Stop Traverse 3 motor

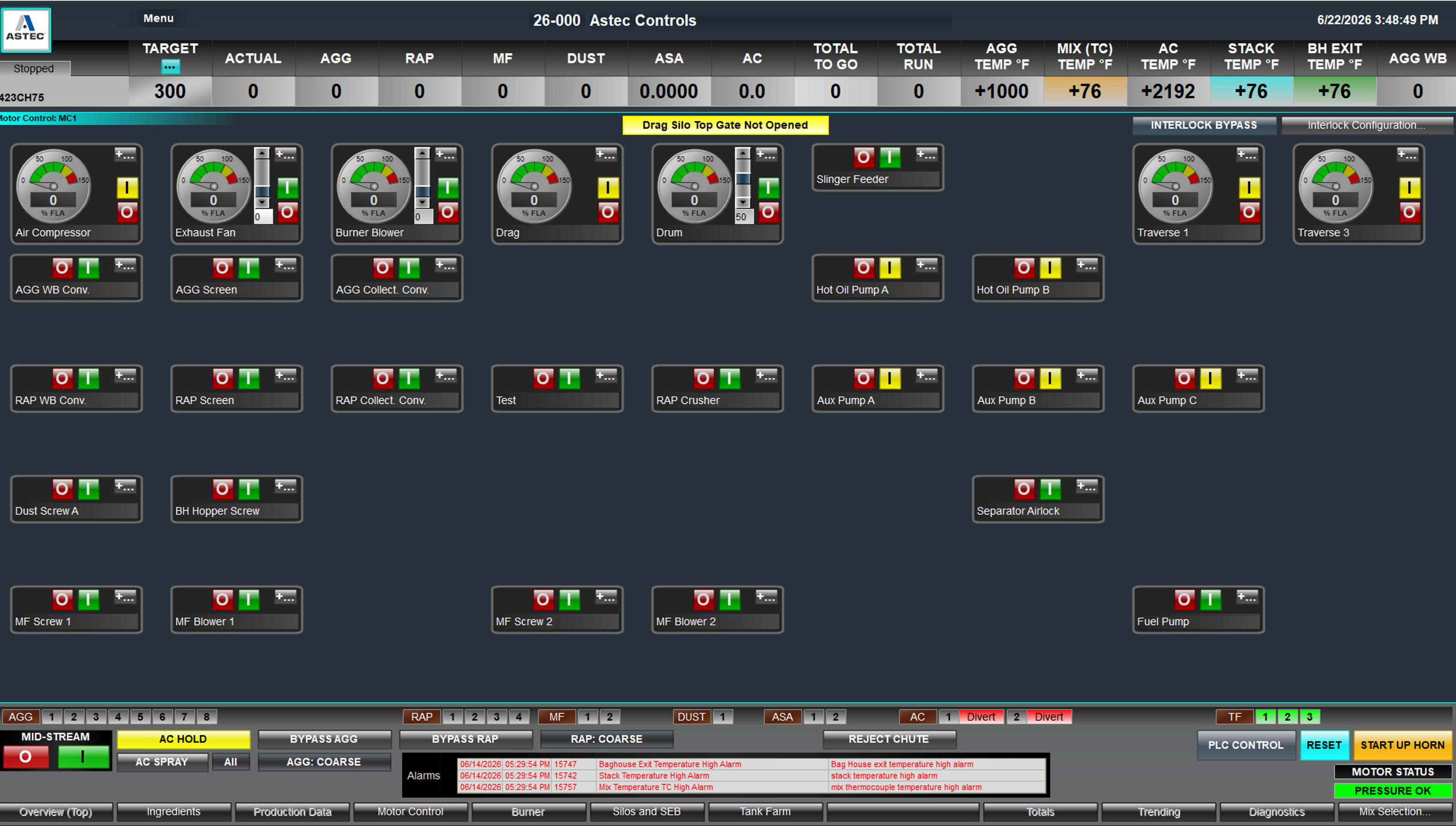(1410, 212)
